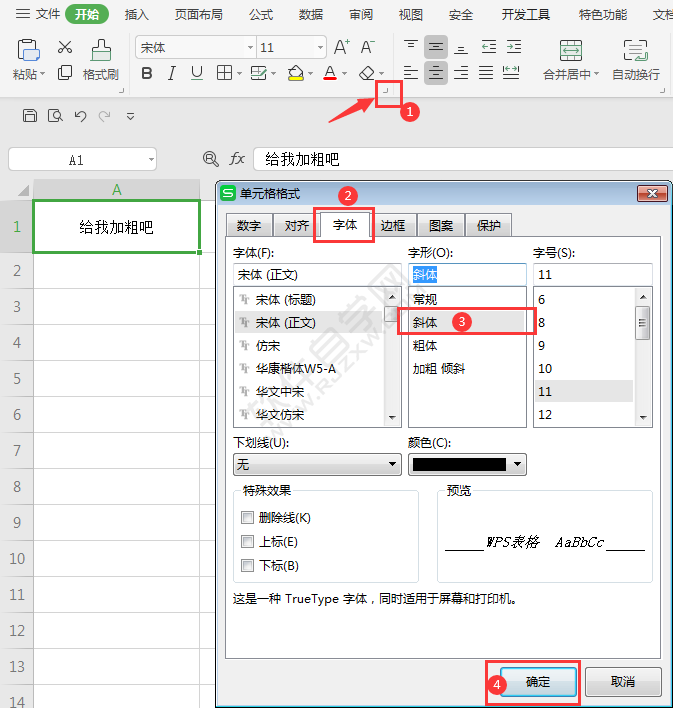Viewport: 673px width, 708px height.
Task: Click the 确定 OK button
Action: pyautogui.click(x=538, y=682)
